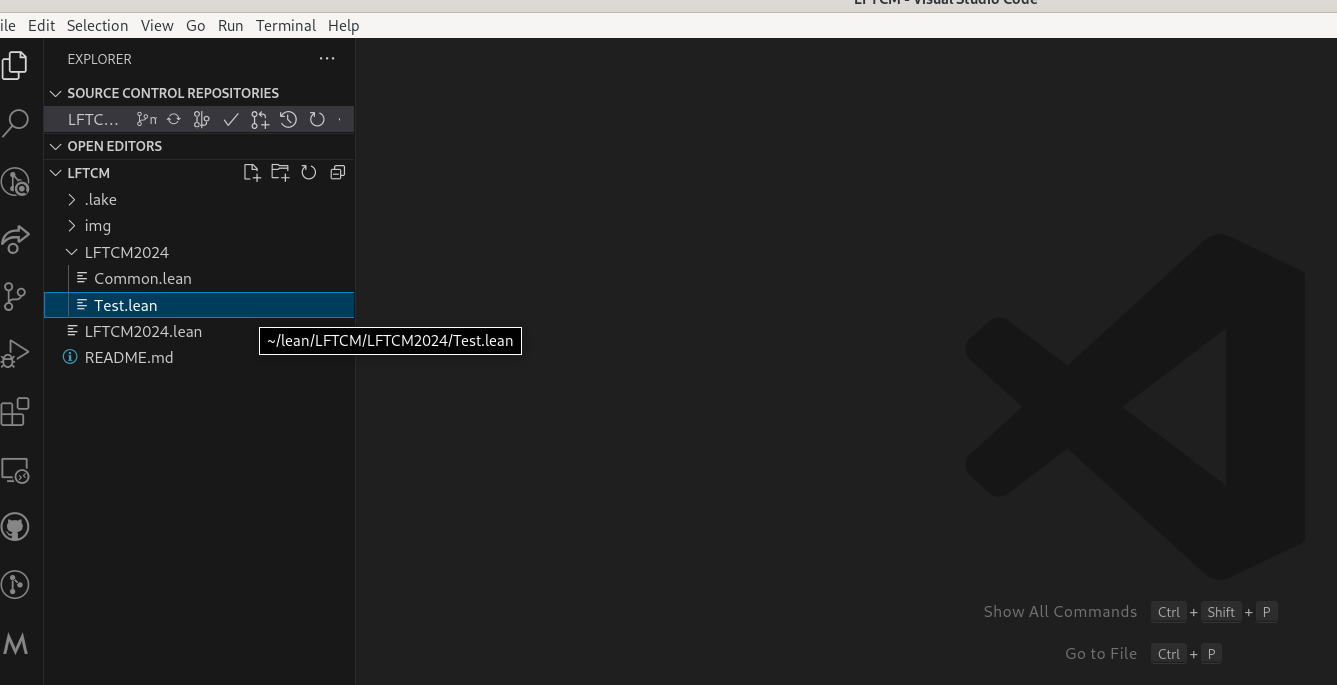
Task: Open the Selection menu
Action: (97, 25)
